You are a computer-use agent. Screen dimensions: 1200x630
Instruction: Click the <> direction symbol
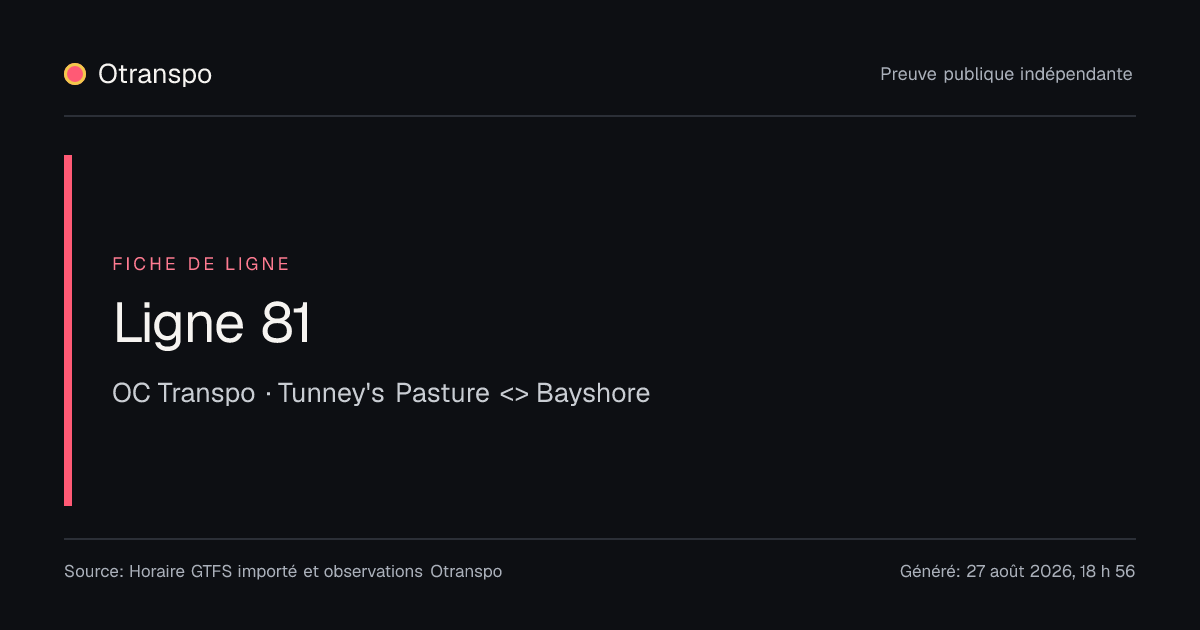click(x=513, y=394)
